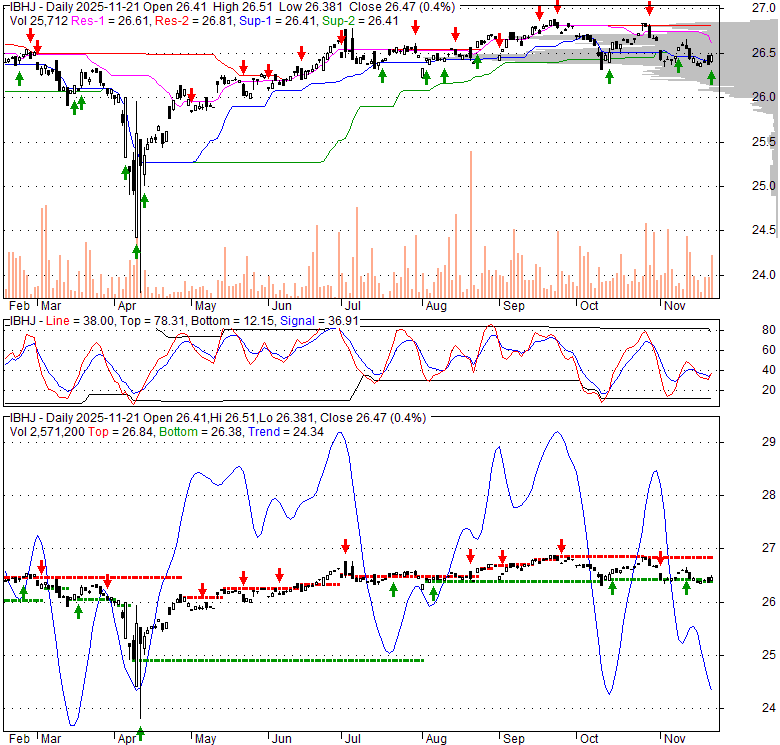This screenshot has height=745, width=780.
Task: Click the May month label under bottom chart
Action: [x=205, y=738]
